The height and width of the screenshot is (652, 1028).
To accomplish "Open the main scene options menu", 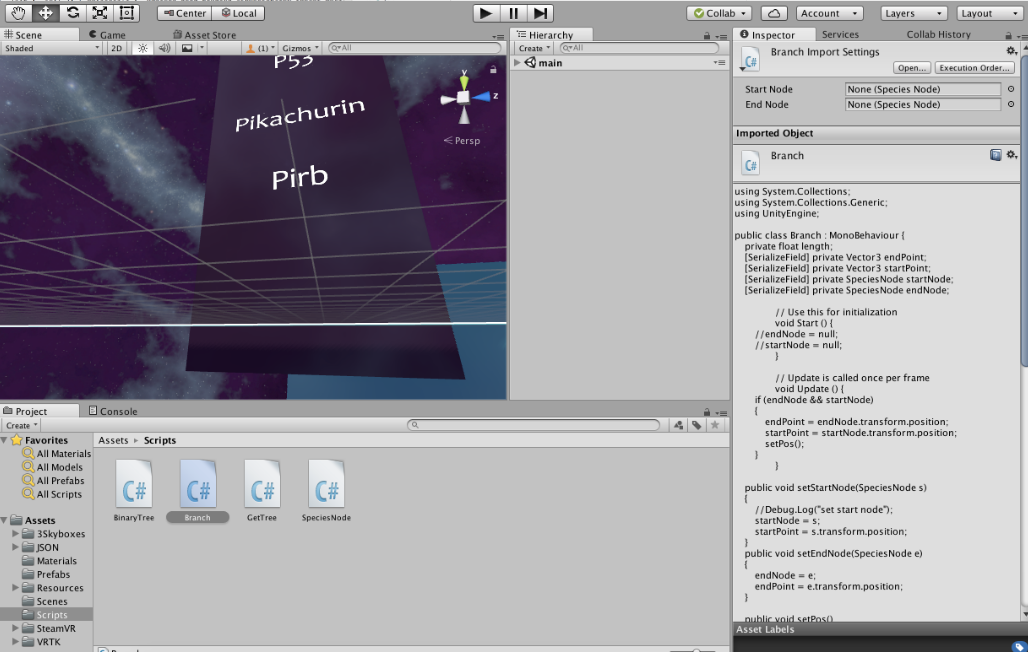I will (x=719, y=63).
